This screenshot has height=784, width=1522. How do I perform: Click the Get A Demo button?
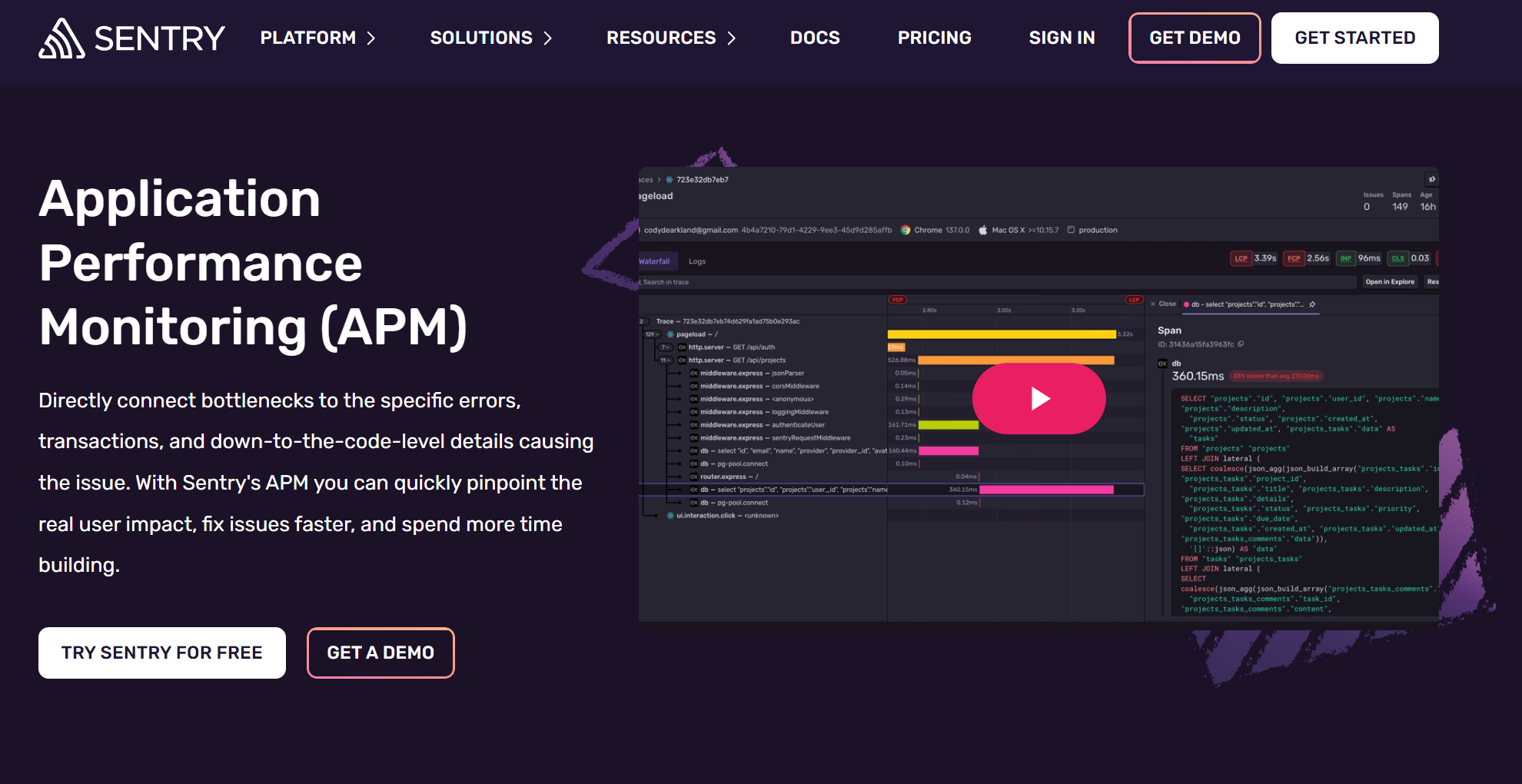(x=380, y=653)
